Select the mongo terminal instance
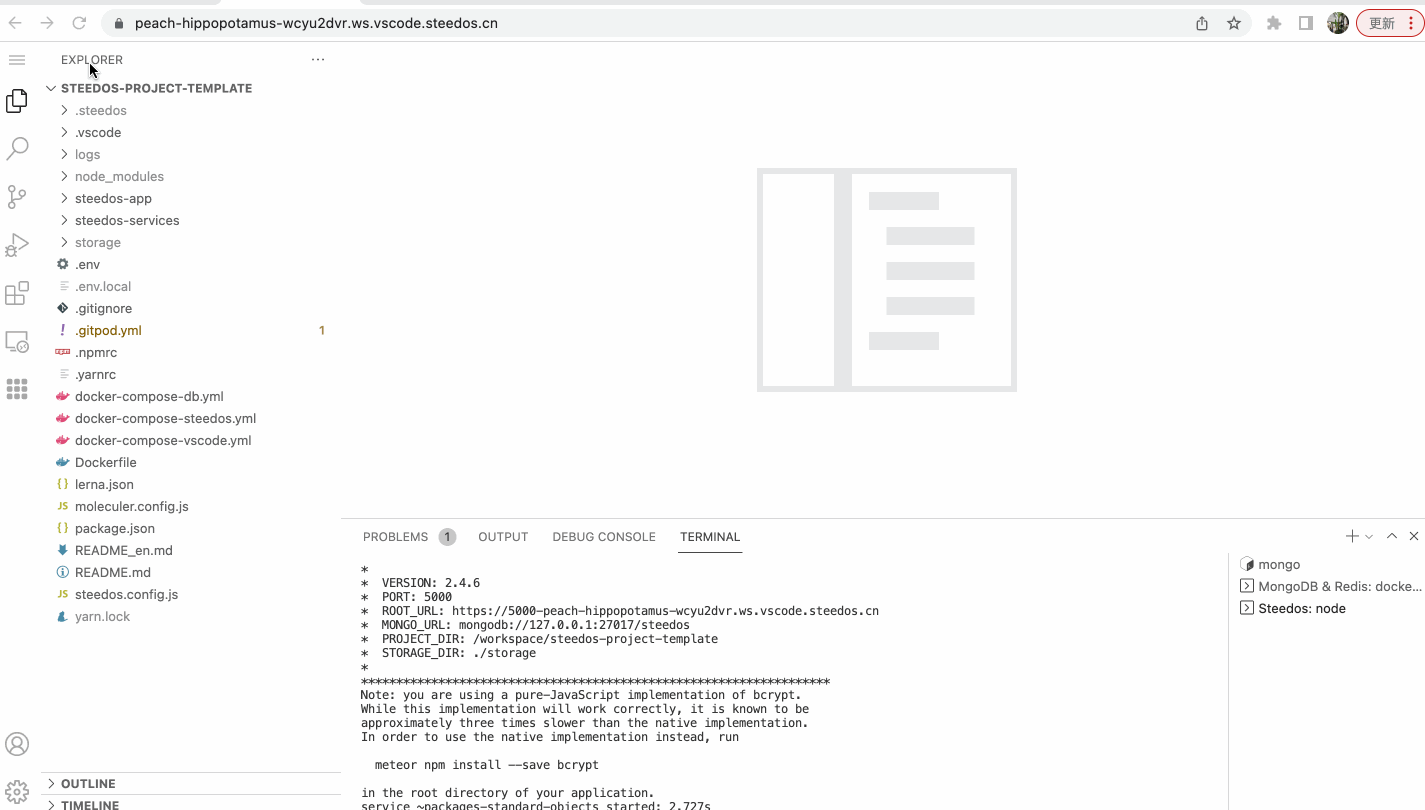 pyautogui.click(x=1326, y=564)
